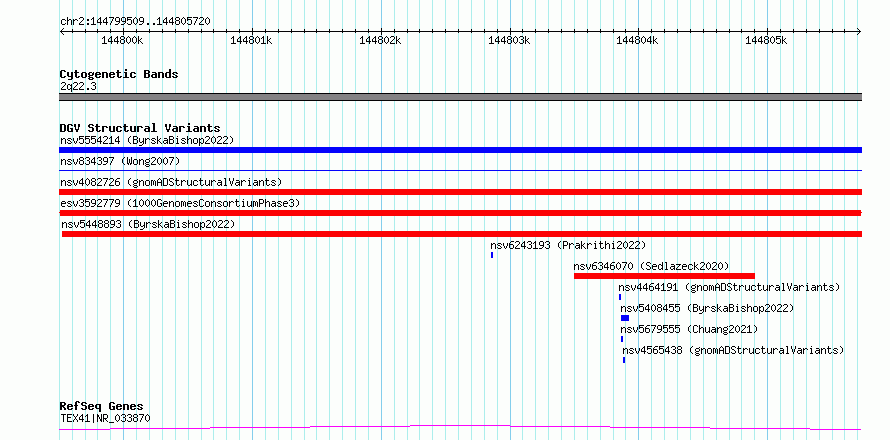The height and width of the screenshot is (440, 890).
Task: Click the nsv4464191 small blue marker
Action: [620, 297]
